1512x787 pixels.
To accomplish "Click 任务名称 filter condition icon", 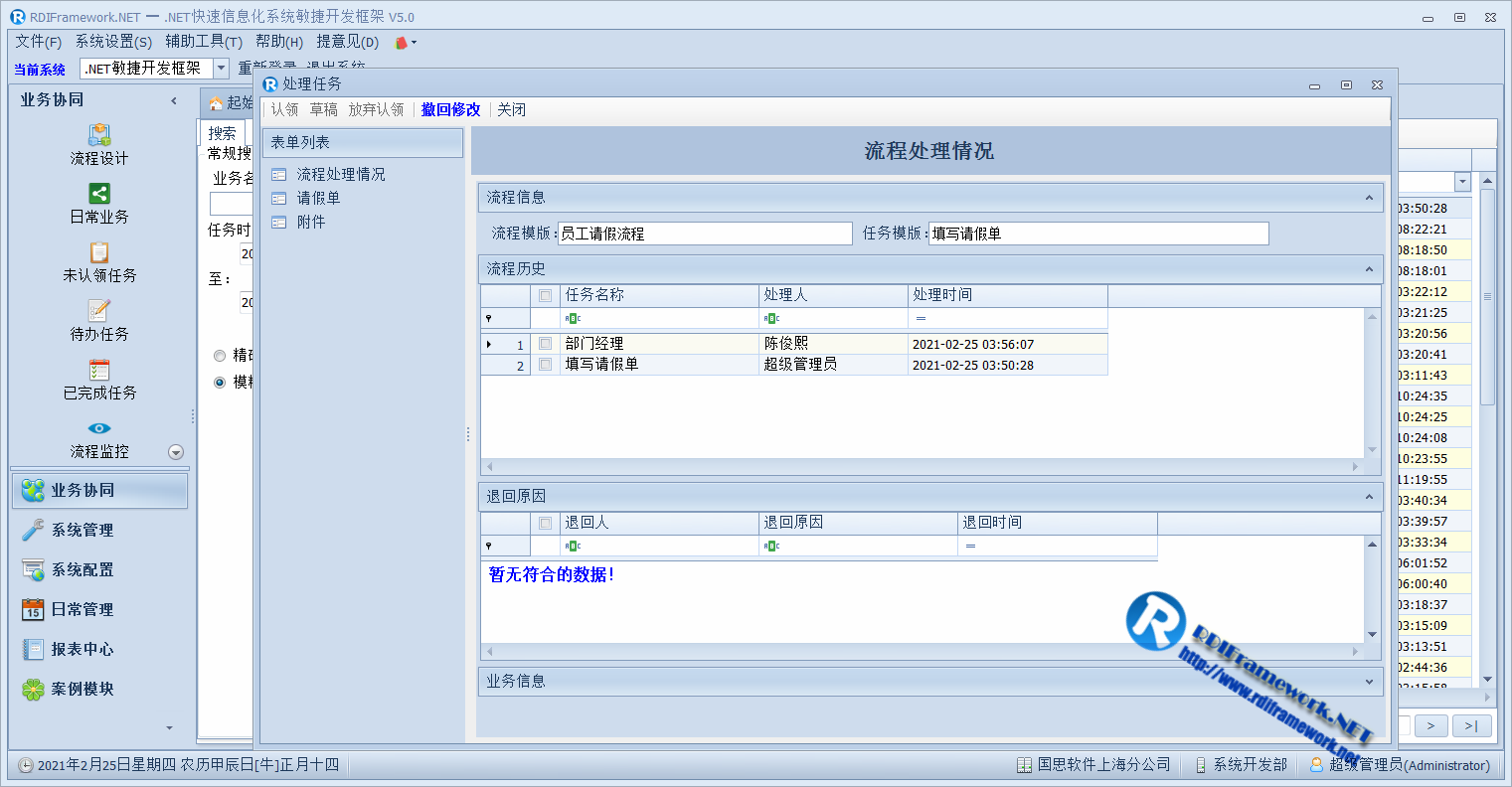I will click(573, 319).
